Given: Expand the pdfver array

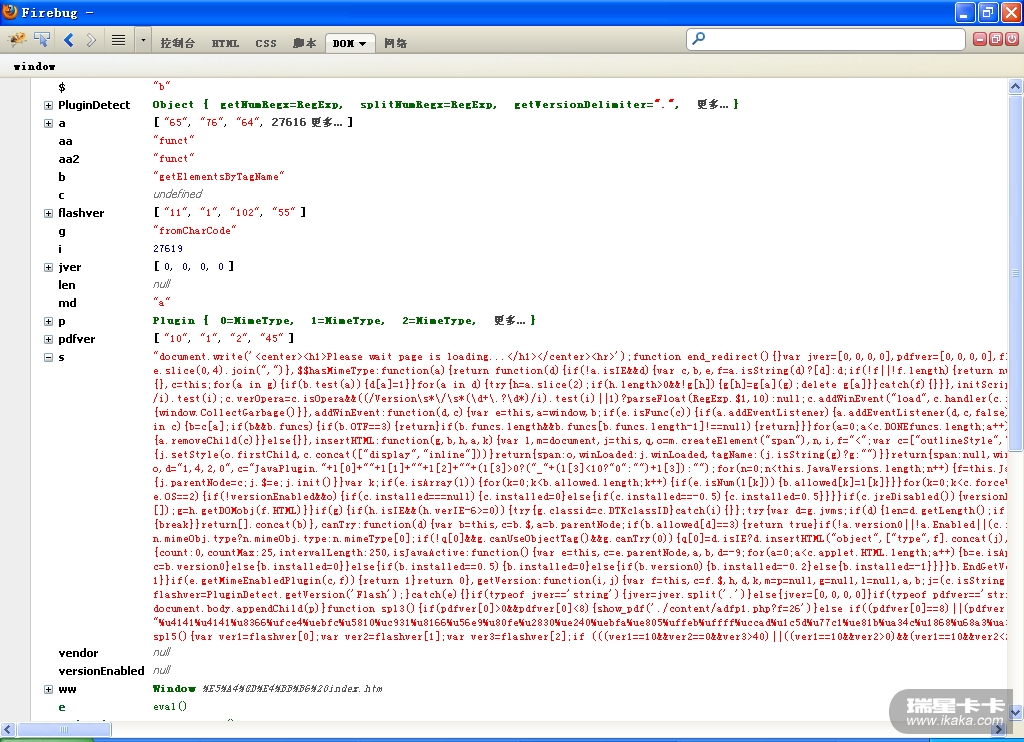Looking at the screenshot, I should click(x=48, y=340).
